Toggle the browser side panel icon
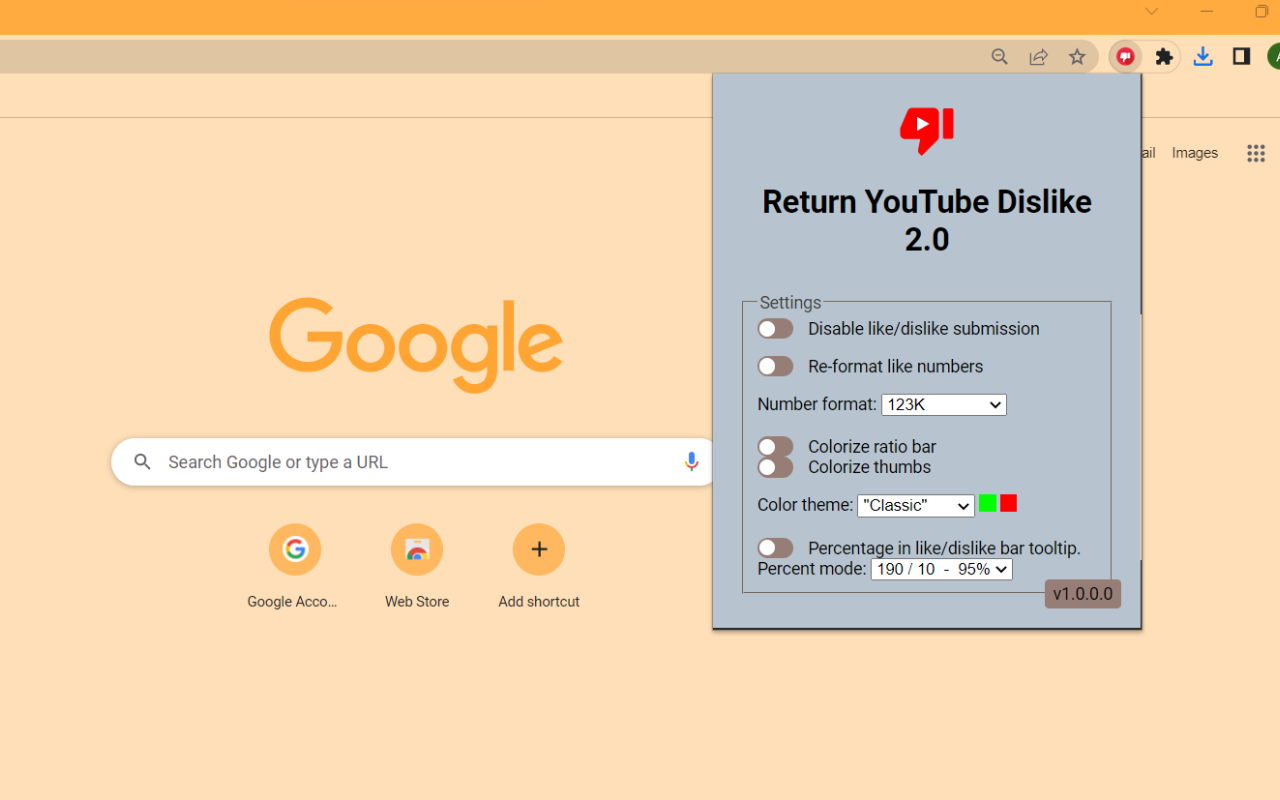 (1241, 57)
